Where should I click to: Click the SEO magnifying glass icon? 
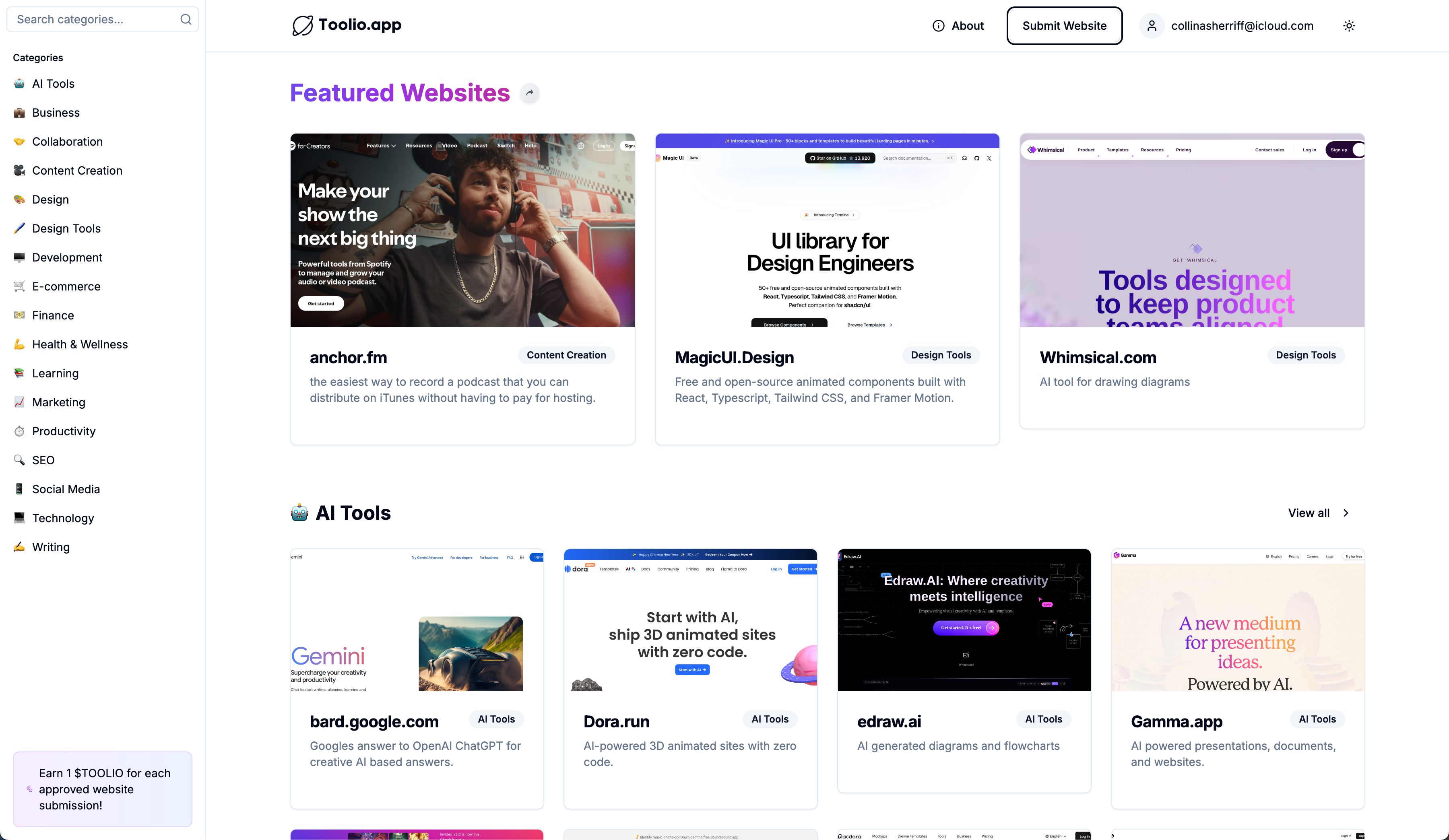click(20, 460)
